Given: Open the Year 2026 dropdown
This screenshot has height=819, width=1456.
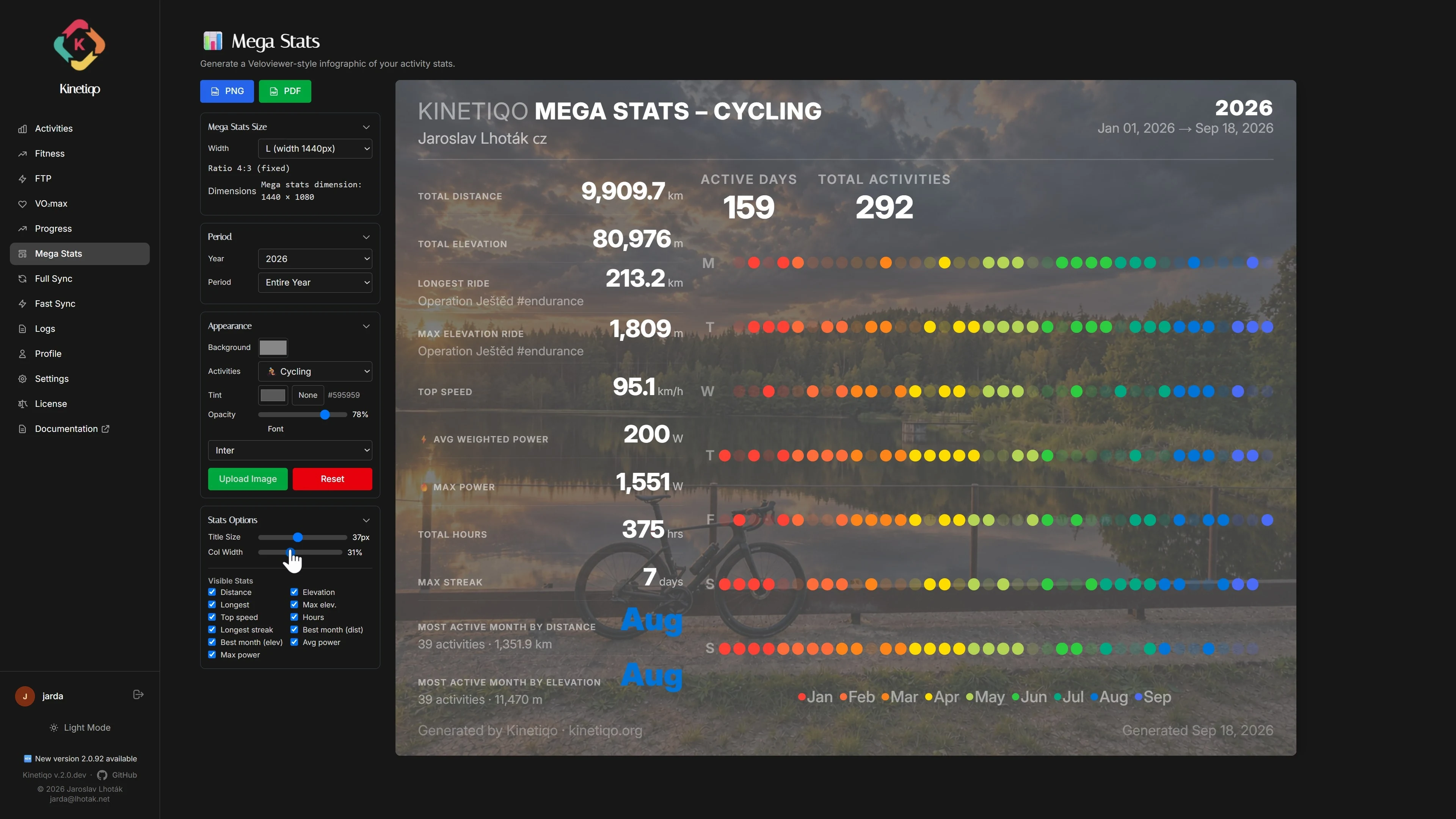Looking at the screenshot, I should 315,259.
